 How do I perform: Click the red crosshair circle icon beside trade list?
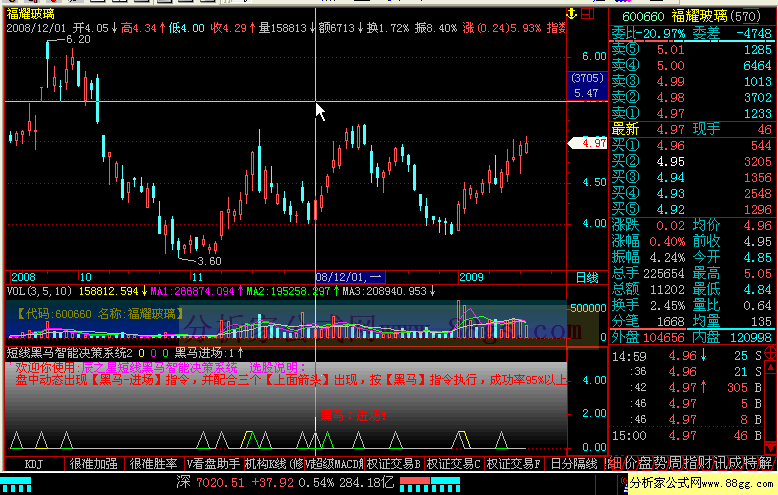pyautogui.click(x=771, y=353)
